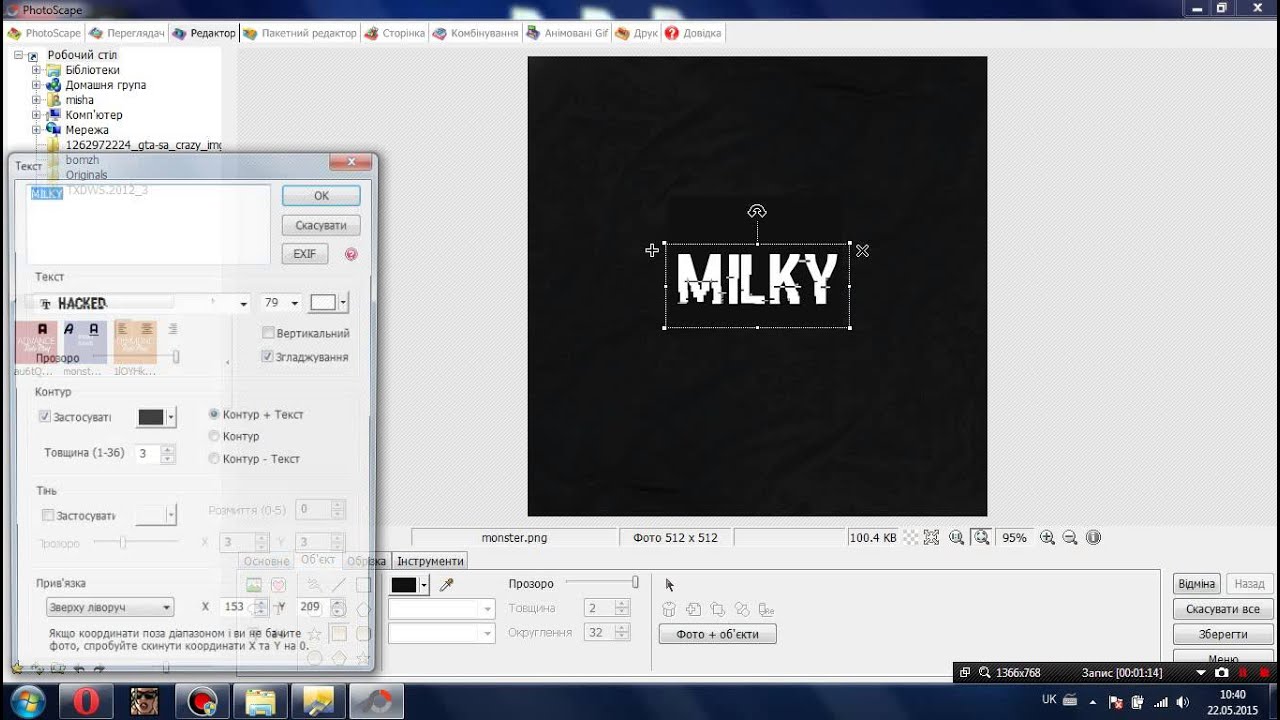Click the zoom in magnifier icon
This screenshot has width=1280, height=720.
point(1047,537)
